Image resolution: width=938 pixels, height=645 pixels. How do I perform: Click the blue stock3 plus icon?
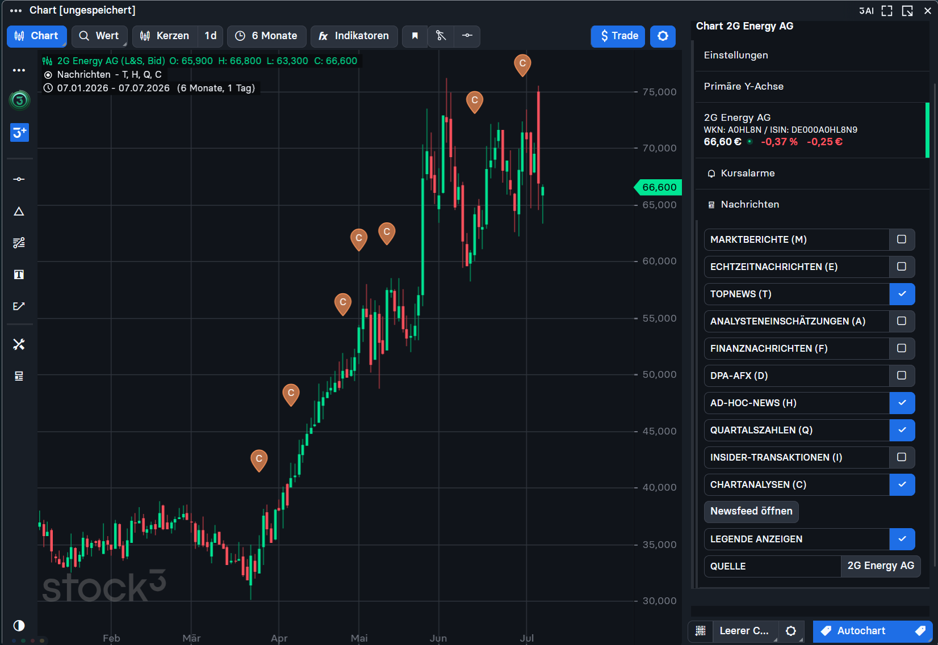pos(19,132)
